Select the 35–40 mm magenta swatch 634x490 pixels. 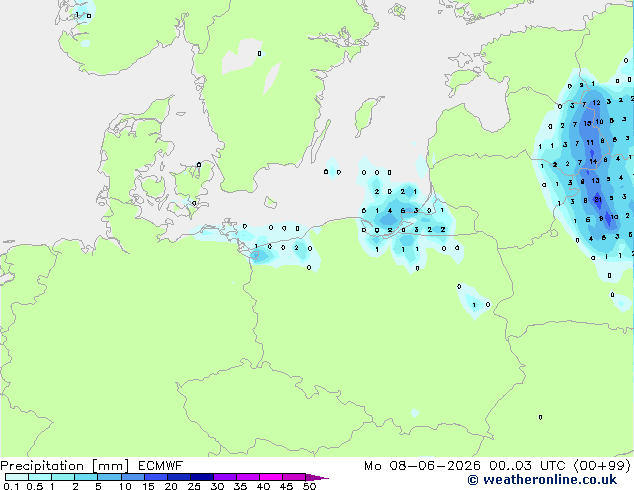(x=248, y=477)
